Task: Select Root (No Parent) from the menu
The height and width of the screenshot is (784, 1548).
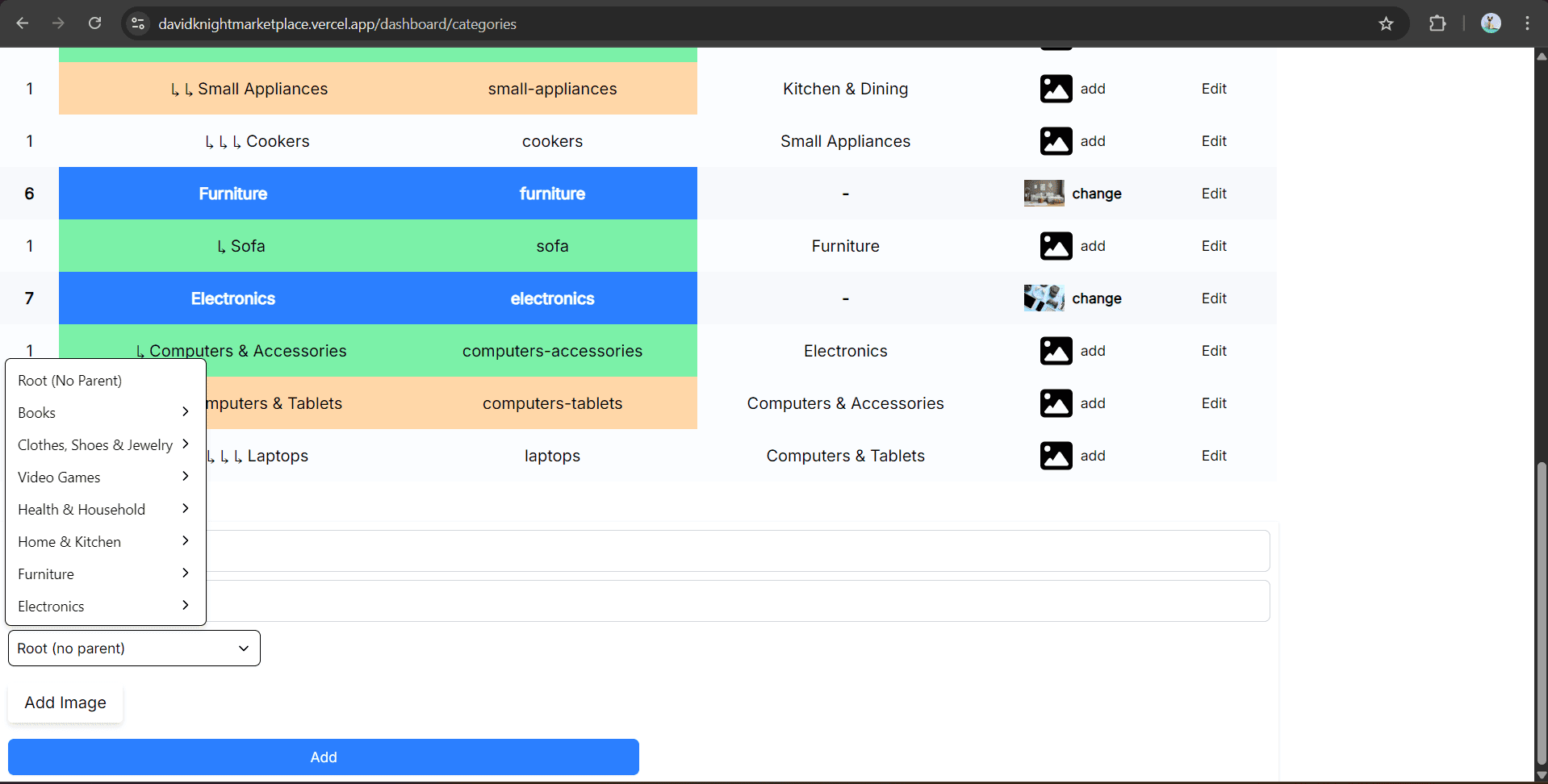Action: coord(70,381)
